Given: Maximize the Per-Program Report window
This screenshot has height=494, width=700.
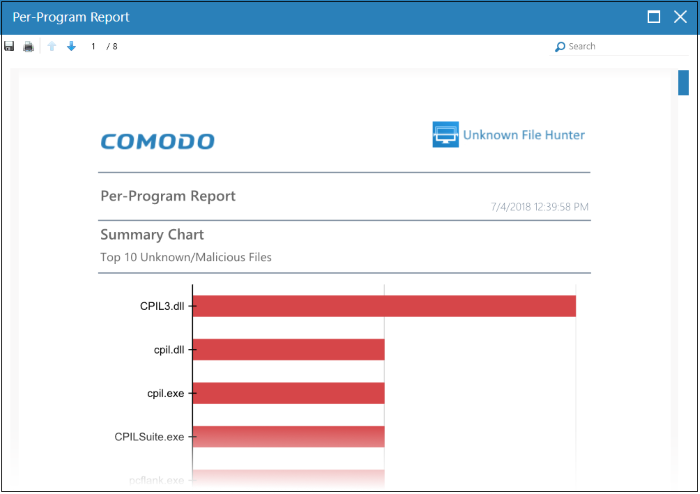Looking at the screenshot, I should pyautogui.click(x=654, y=17).
